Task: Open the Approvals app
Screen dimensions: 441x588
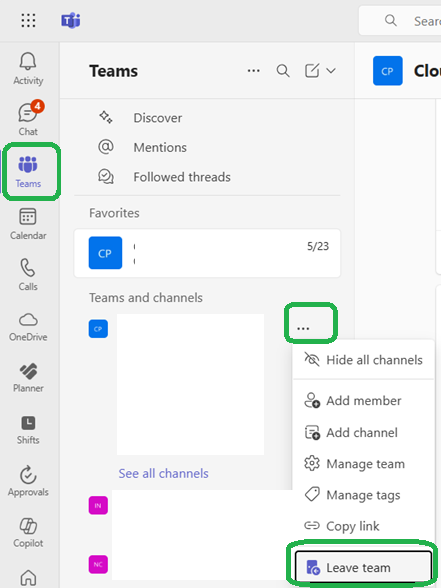Action: (x=28, y=481)
